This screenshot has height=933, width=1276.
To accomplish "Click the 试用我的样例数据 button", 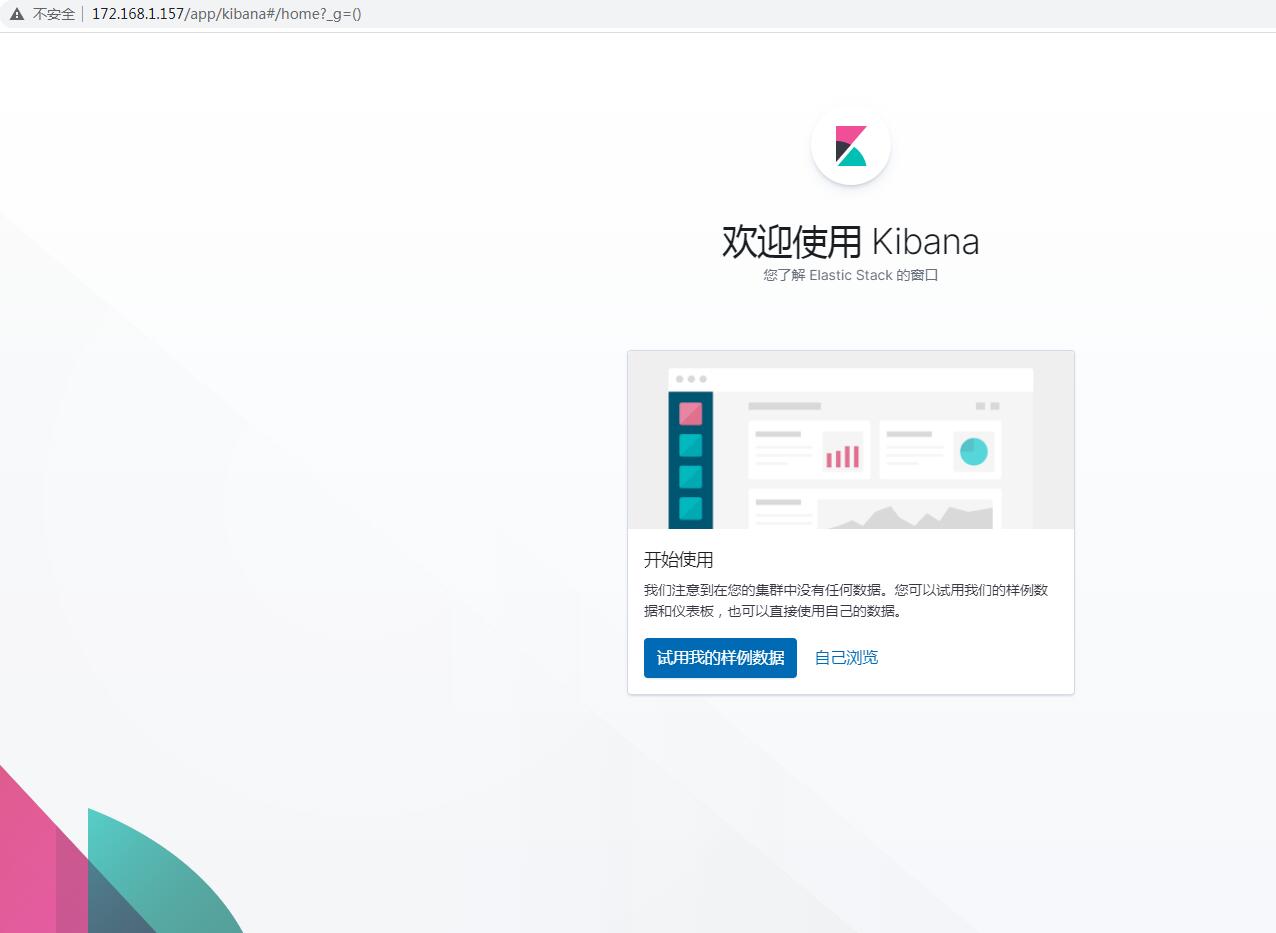I will pyautogui.click(x=720, y=658).
